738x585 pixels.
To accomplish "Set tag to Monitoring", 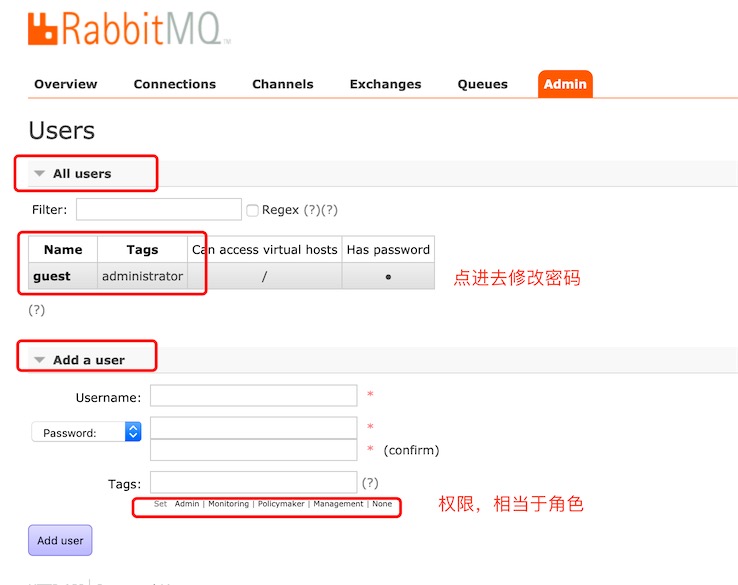I will (228, 504).
